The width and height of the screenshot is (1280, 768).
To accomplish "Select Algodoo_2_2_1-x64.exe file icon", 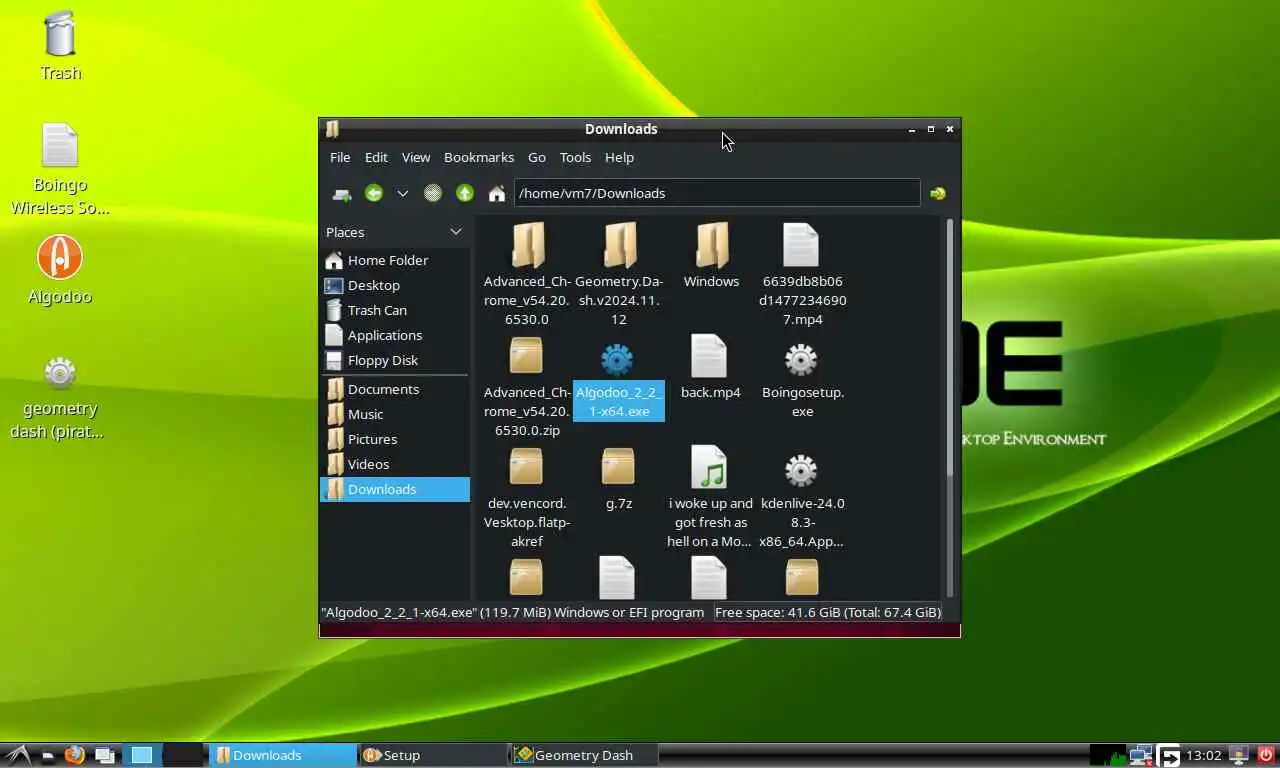I will (x=617, y=359).
